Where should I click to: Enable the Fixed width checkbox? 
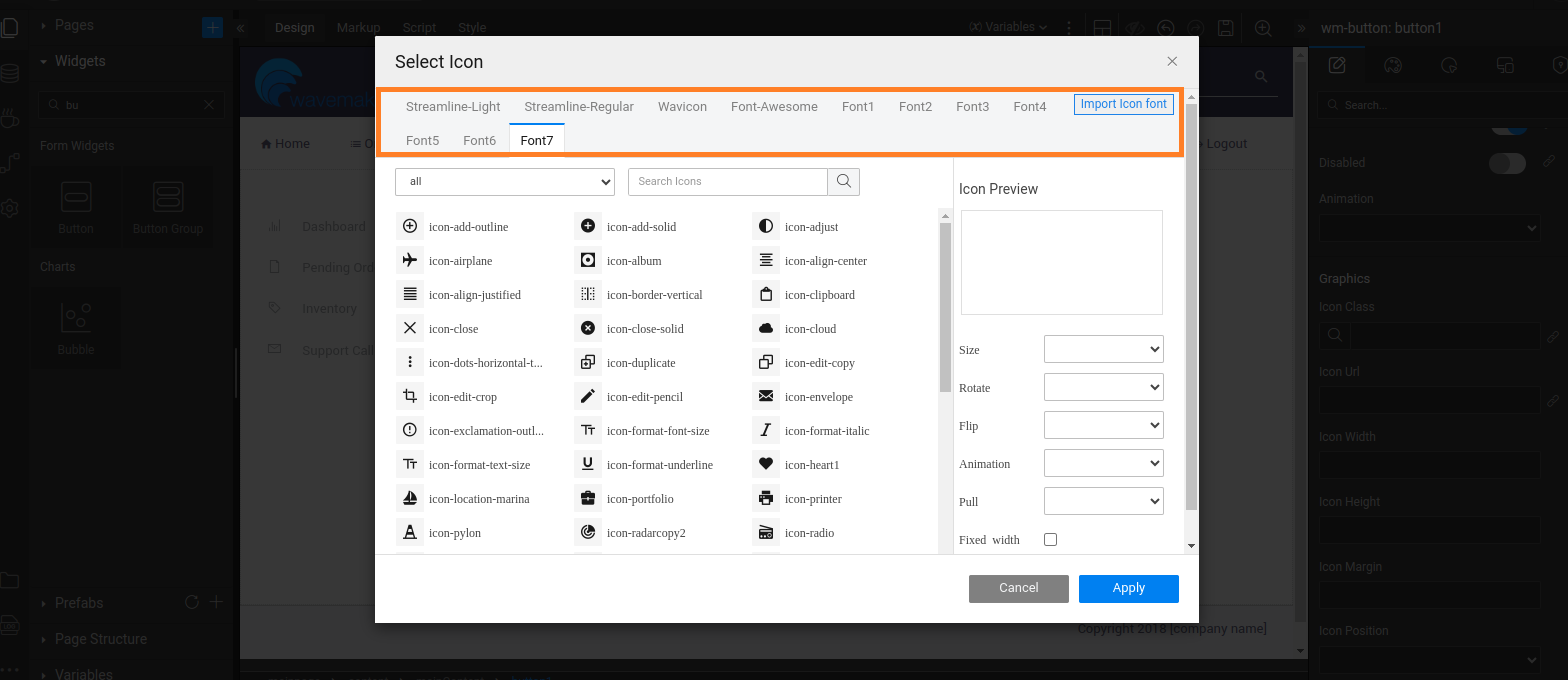(1050, 540)
